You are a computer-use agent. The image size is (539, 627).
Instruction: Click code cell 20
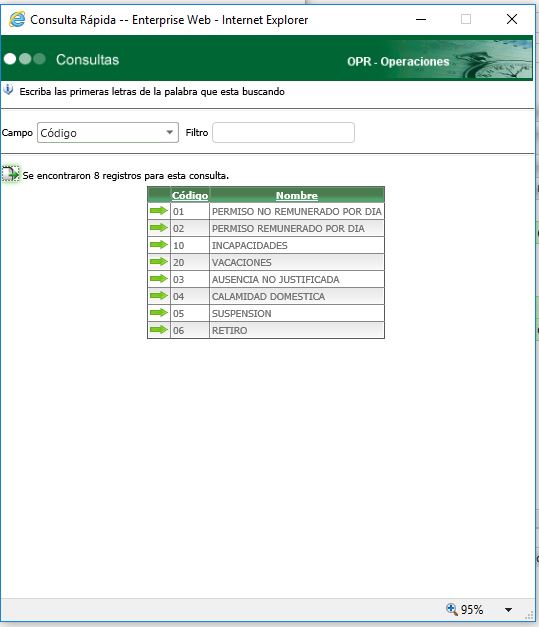pos(190,262)
